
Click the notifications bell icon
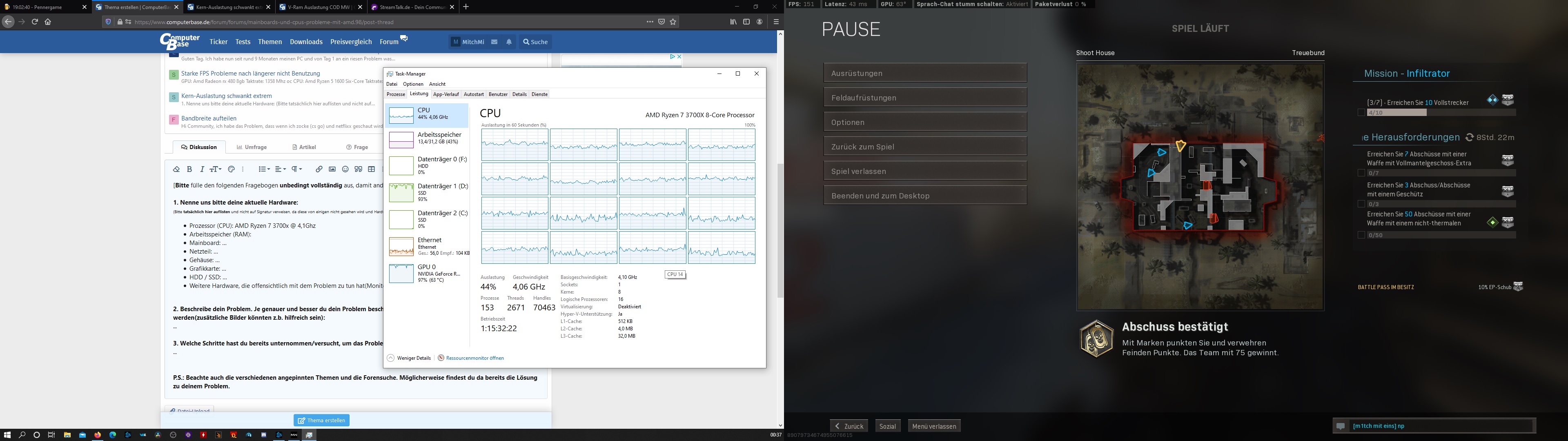[509, 42]
